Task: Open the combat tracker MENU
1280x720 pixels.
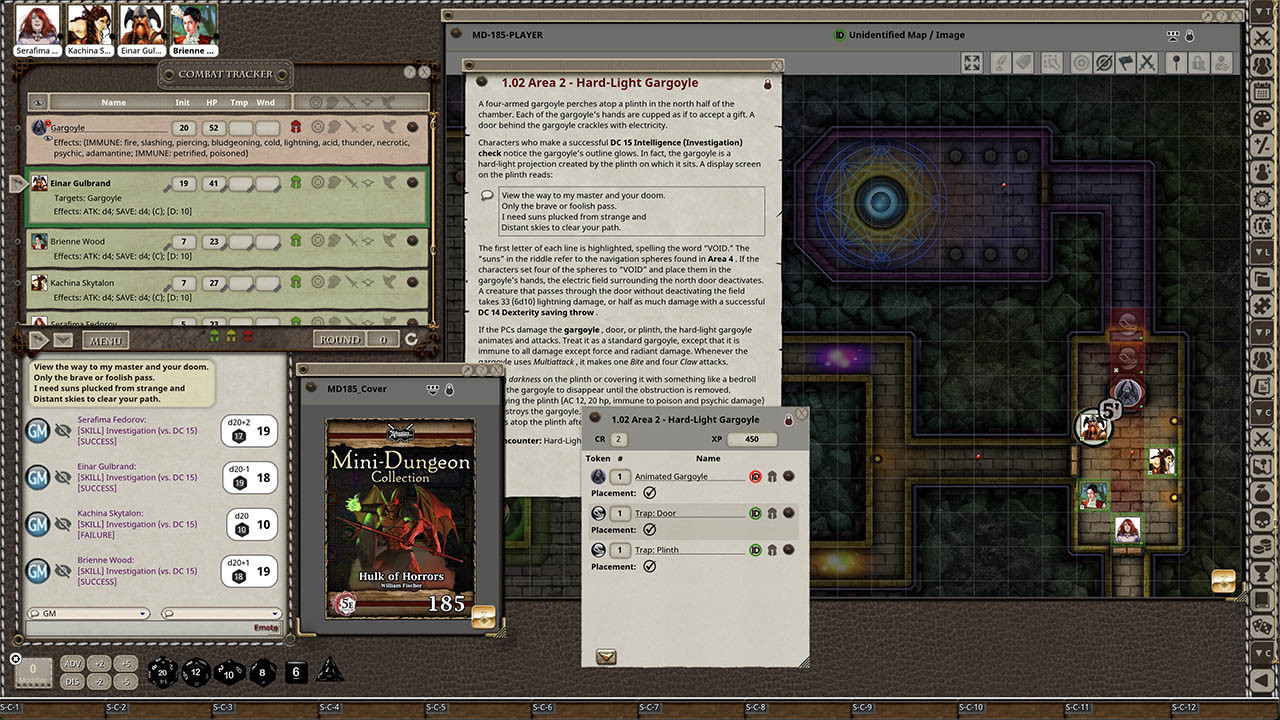Action: 105,340
